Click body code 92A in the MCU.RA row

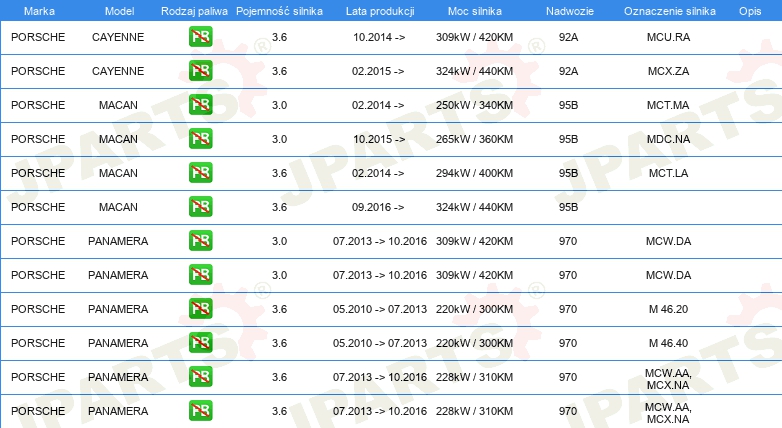click(568, 37)
